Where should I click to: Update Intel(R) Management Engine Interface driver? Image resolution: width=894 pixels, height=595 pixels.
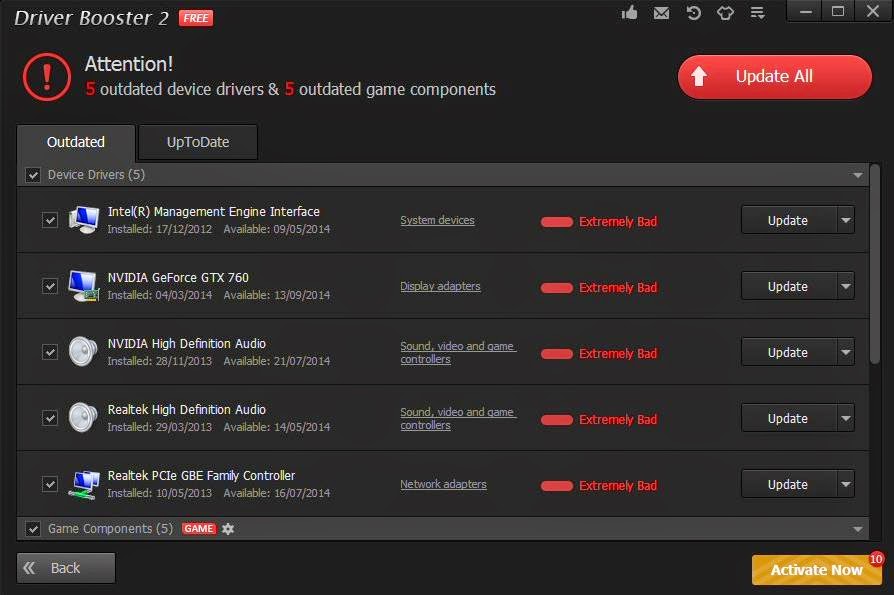click(x=789, y=220)
